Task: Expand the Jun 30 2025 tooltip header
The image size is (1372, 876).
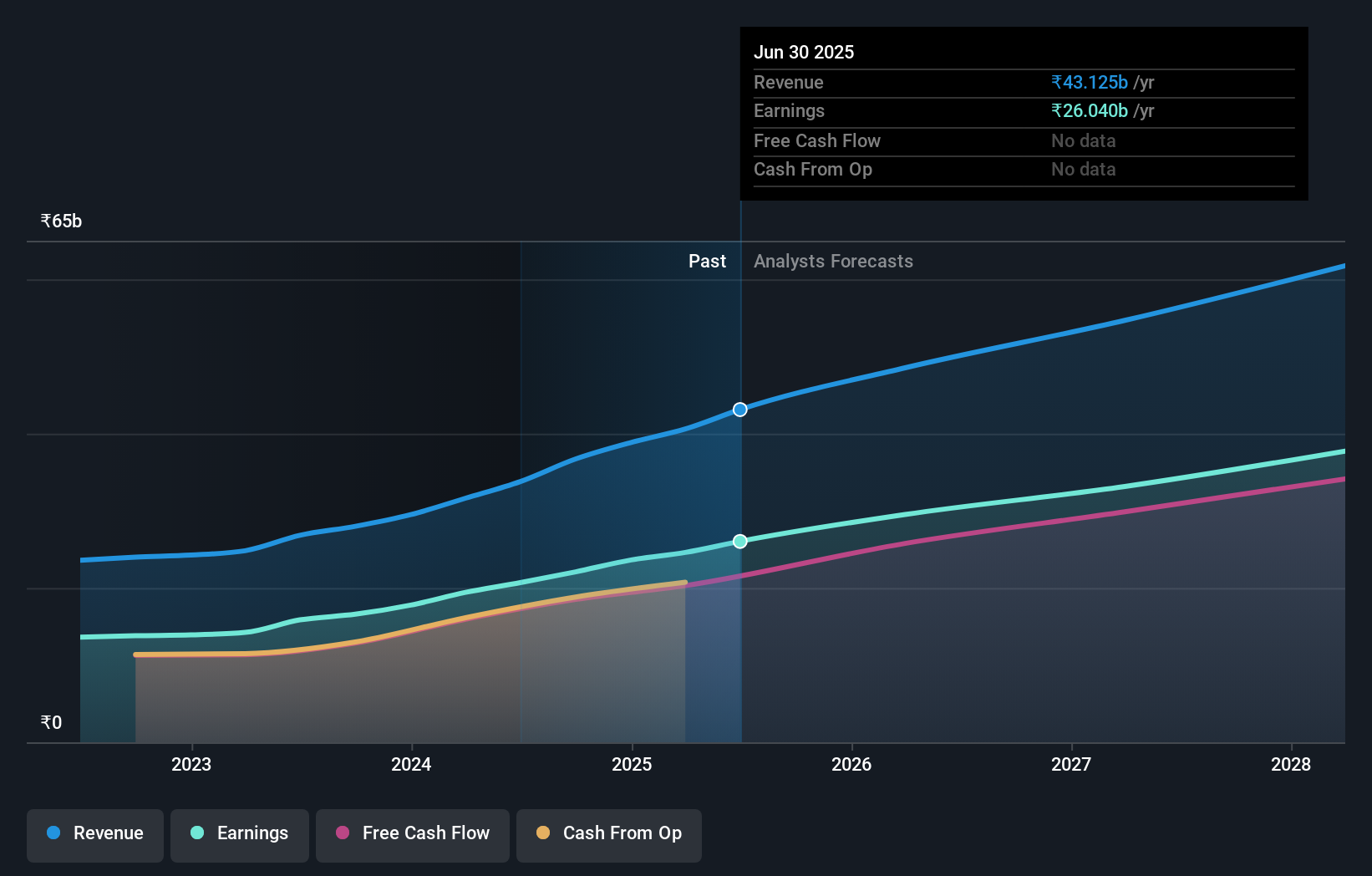Action: [804, 52]
